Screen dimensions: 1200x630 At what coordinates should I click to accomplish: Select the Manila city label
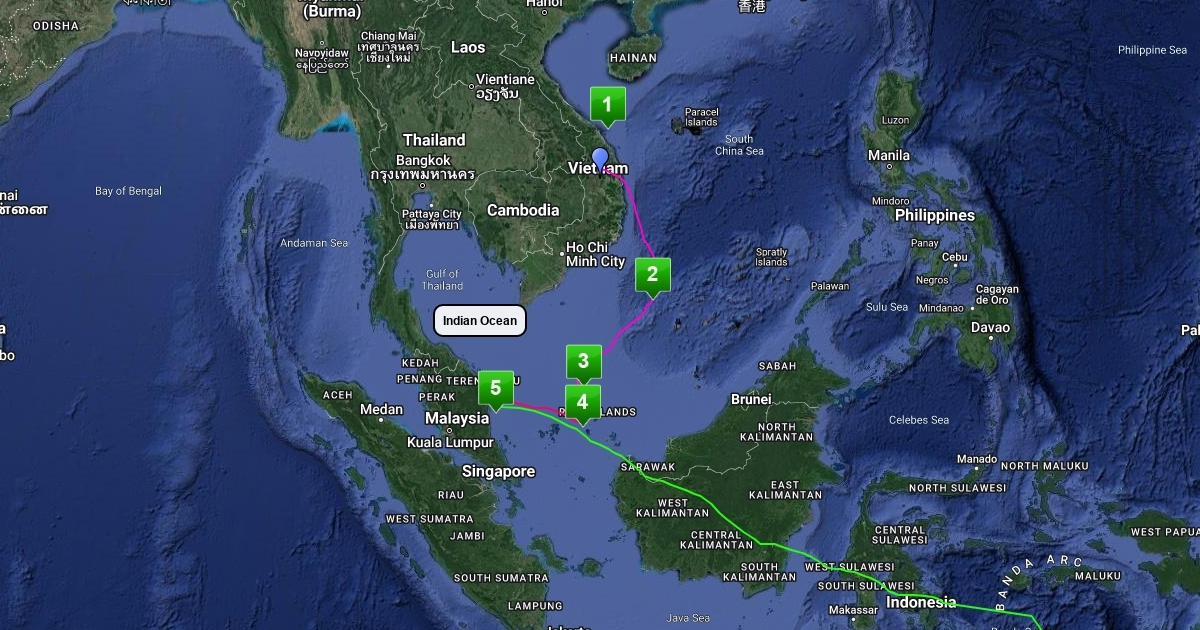pyautogui.click(x=889, y=156)
